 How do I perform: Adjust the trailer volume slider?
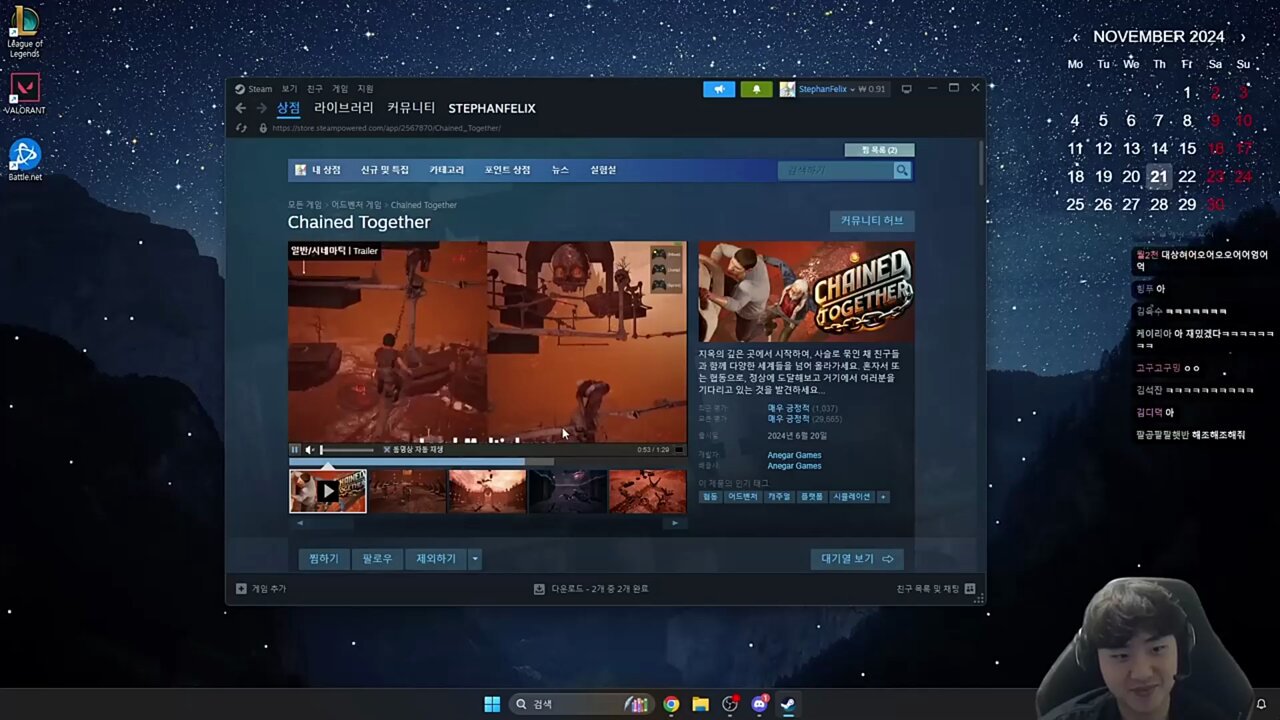point(346,450)
